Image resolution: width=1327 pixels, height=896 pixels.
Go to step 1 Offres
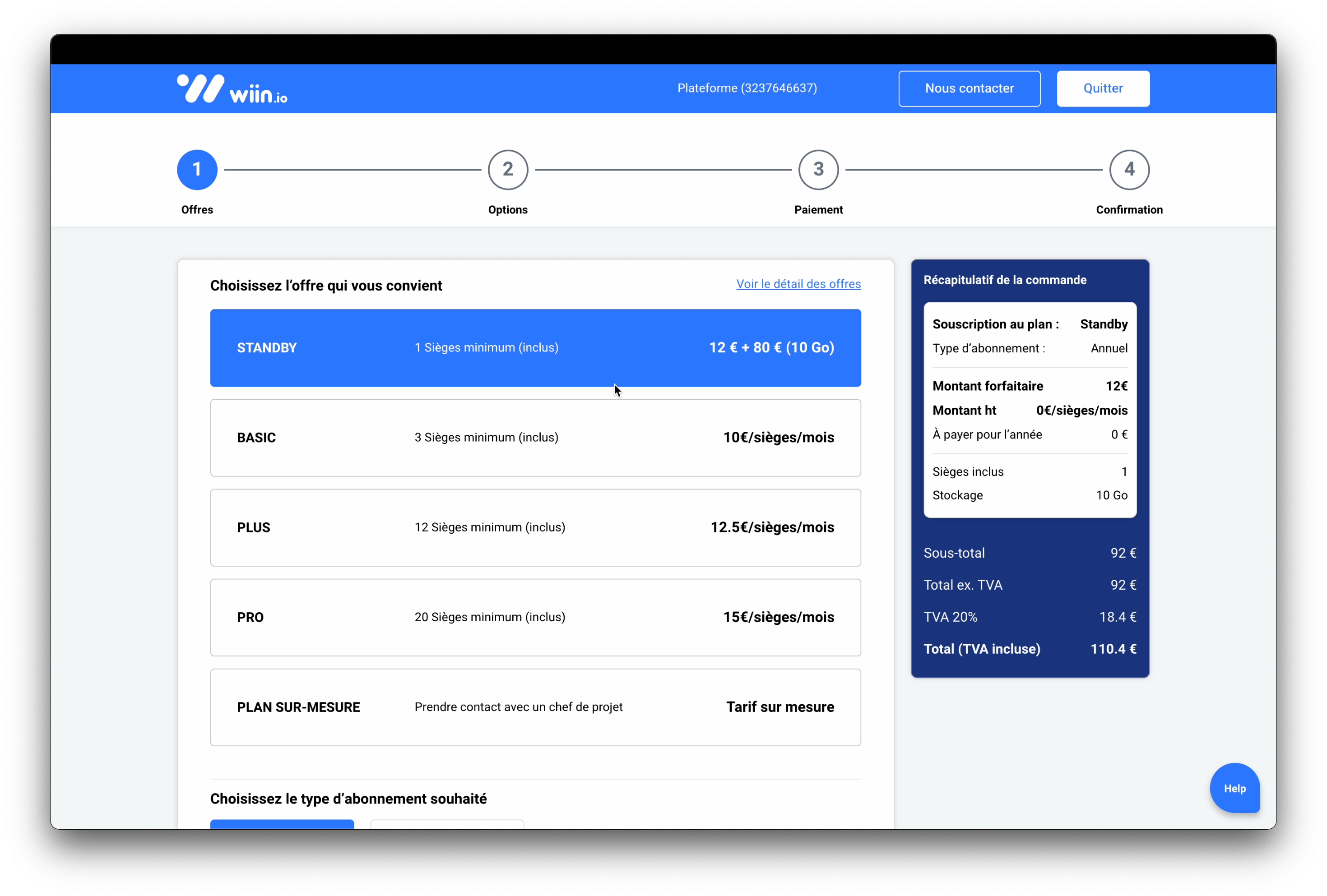[197, 170]
